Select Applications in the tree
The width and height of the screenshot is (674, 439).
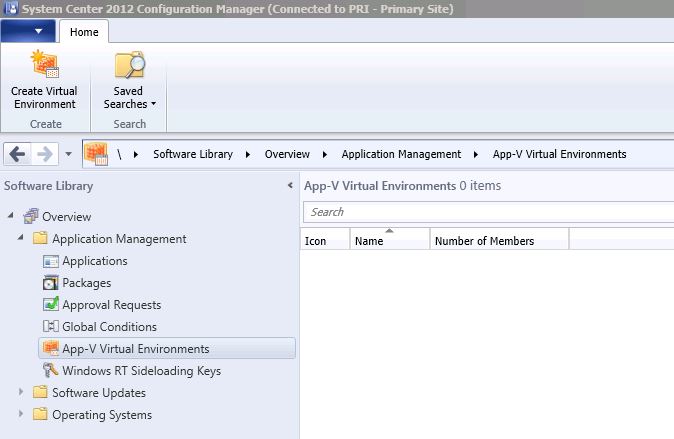click(95, 261)
